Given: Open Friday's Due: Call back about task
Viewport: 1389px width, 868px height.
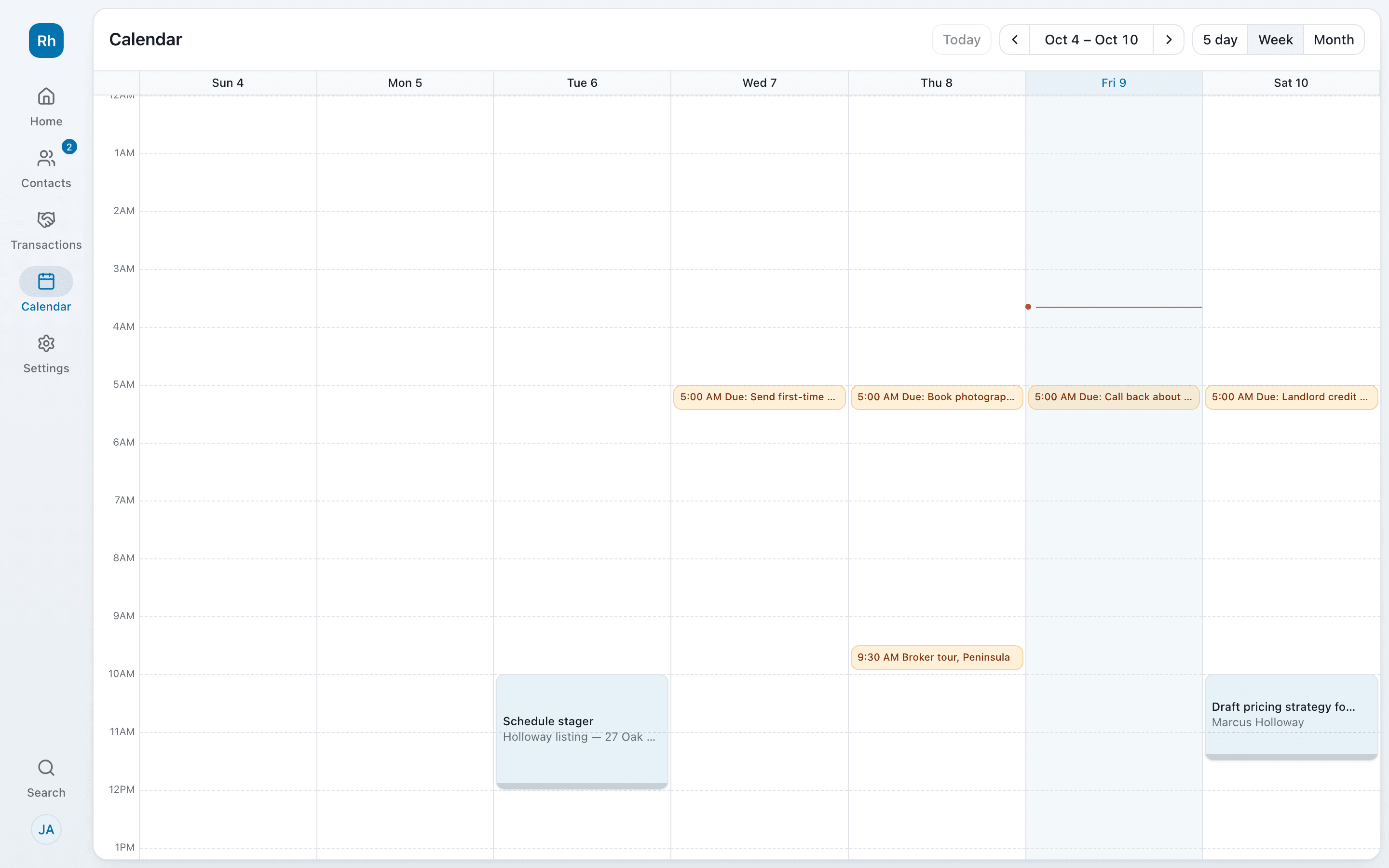Looking at the screenshot, I should 1114,397.
